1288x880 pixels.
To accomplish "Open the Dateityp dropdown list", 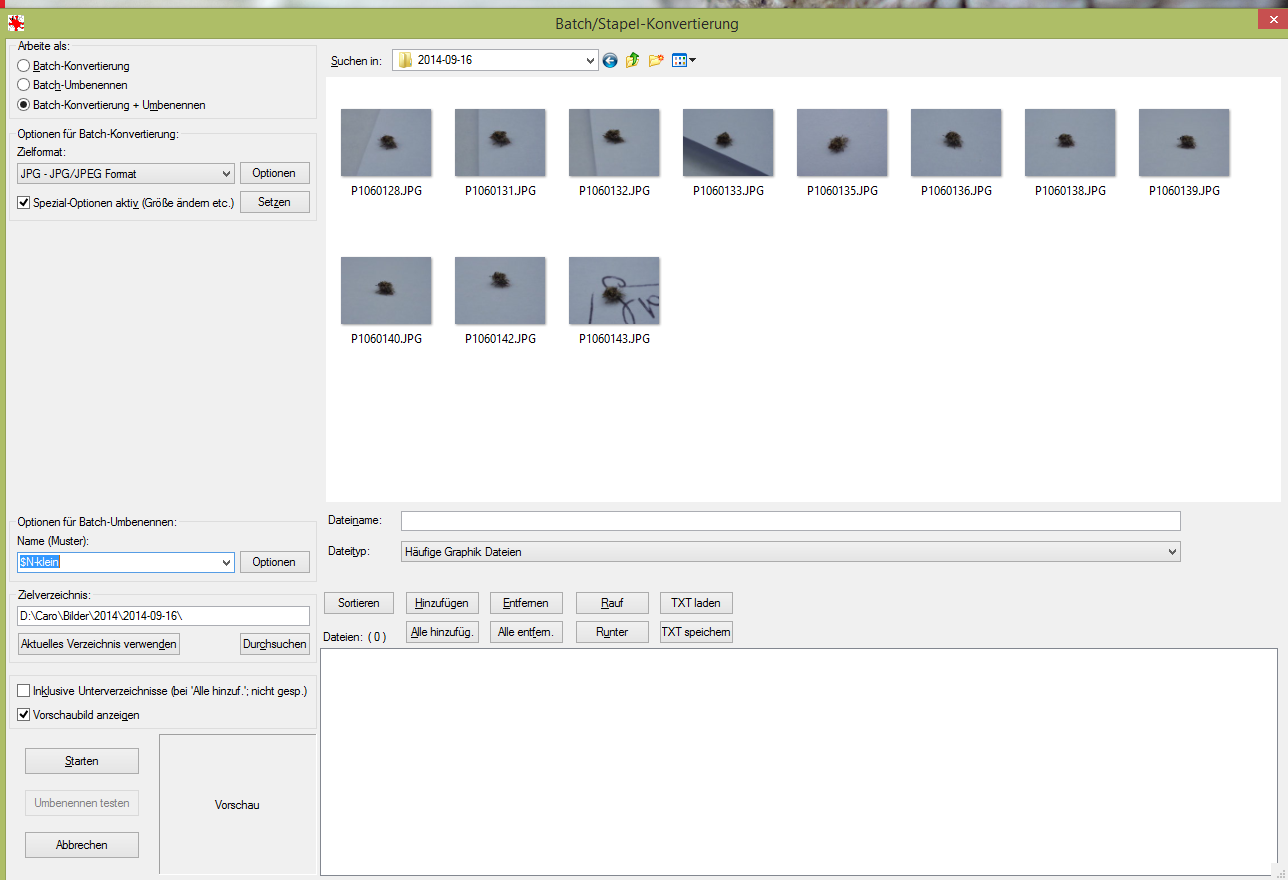I will click(x=1172, y=552).
